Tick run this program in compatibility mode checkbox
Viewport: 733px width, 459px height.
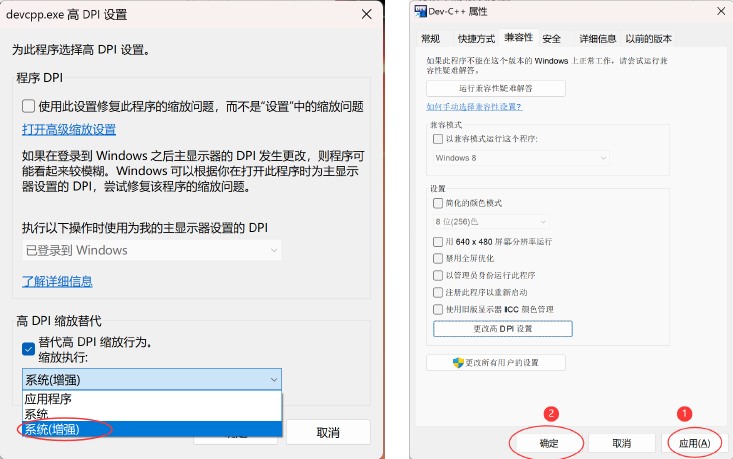pos(438,139)
